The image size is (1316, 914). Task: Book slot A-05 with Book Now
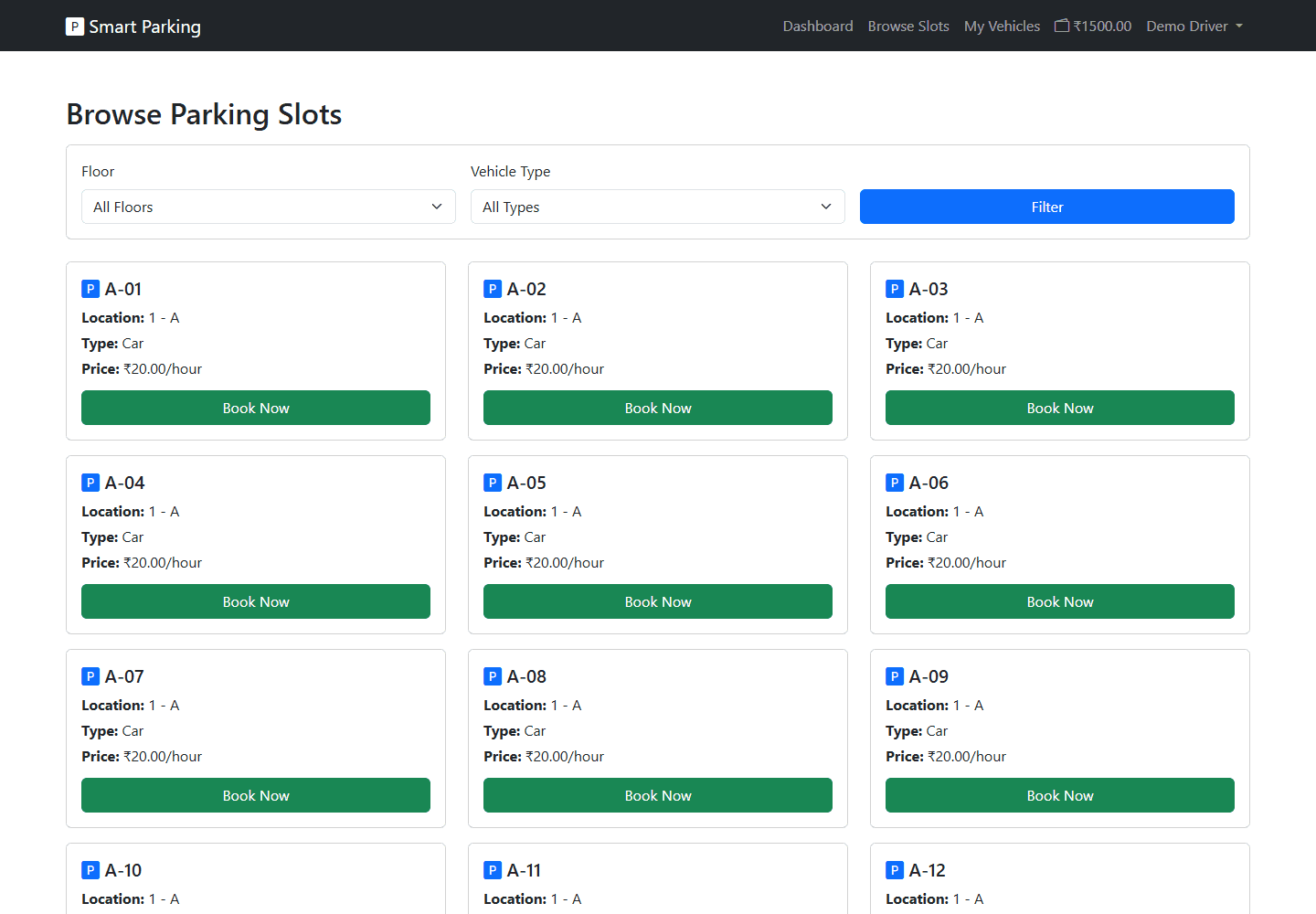point(658,601)
